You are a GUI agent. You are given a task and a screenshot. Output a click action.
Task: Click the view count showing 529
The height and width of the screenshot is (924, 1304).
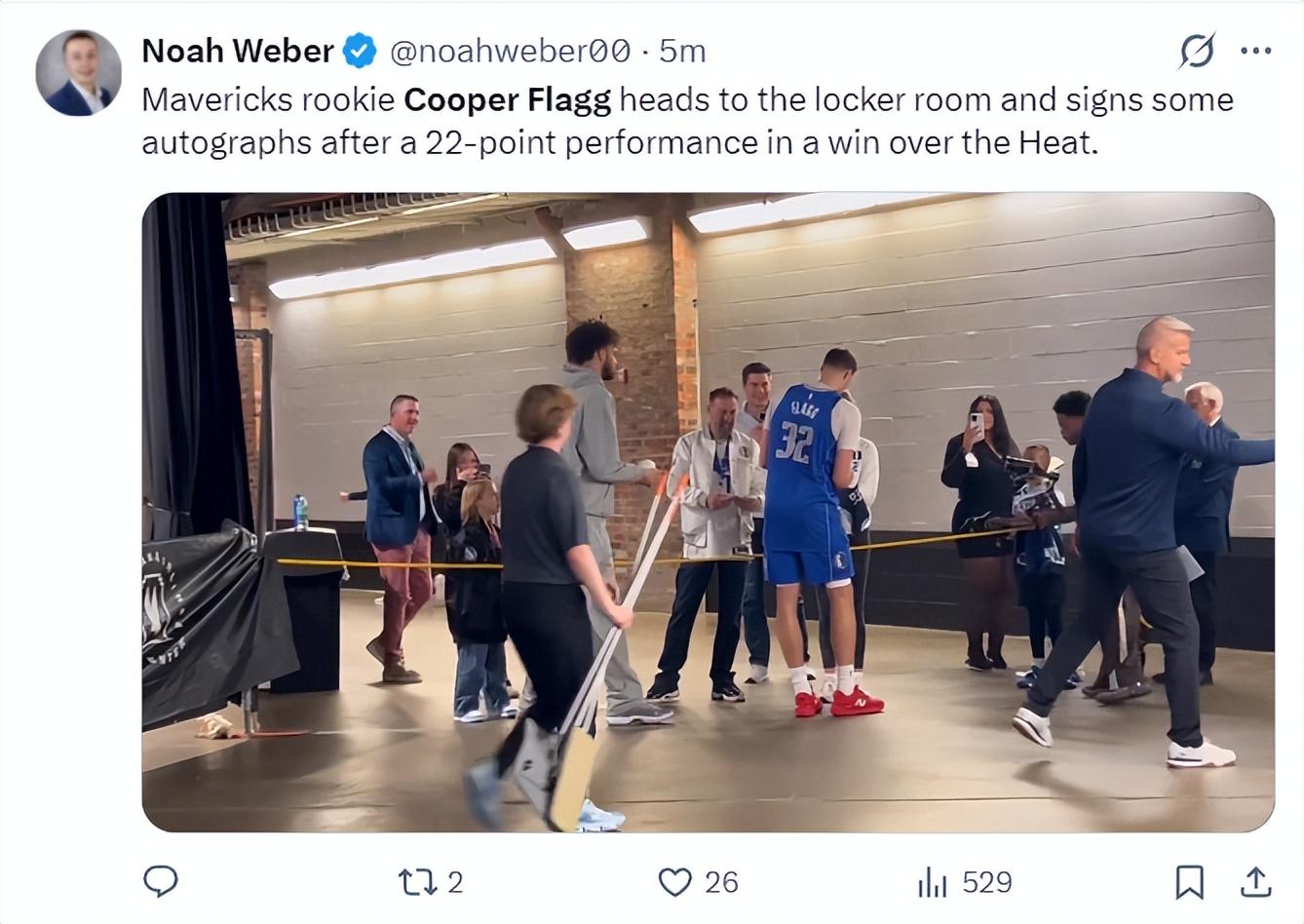tap(986, 882)
